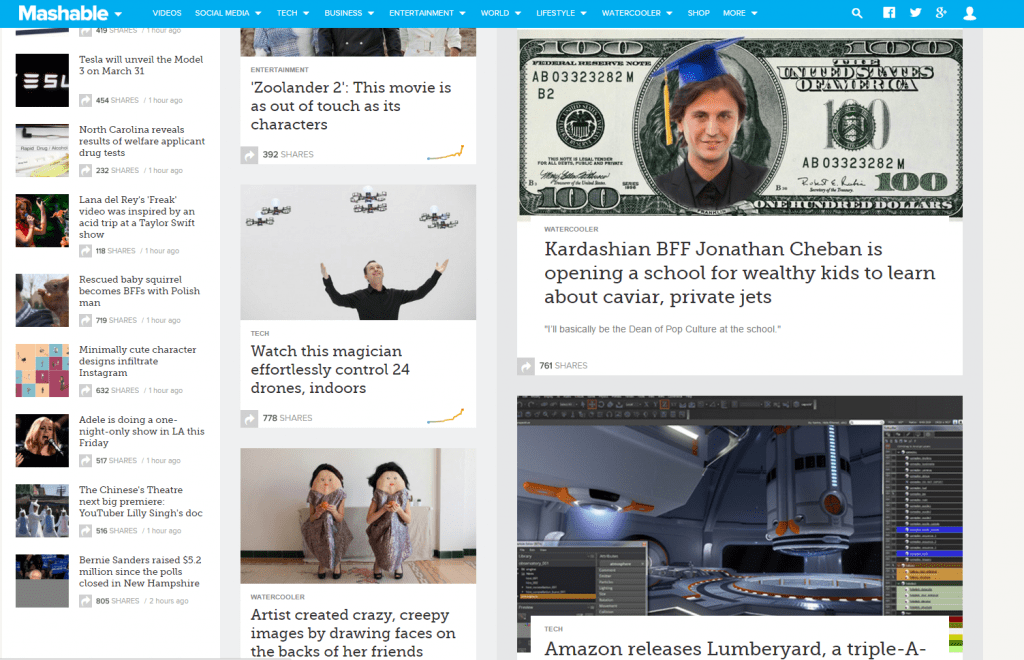Share the North Carolina welfare drug tests story
1024x660 pixels.
click(x=86, y=170)
